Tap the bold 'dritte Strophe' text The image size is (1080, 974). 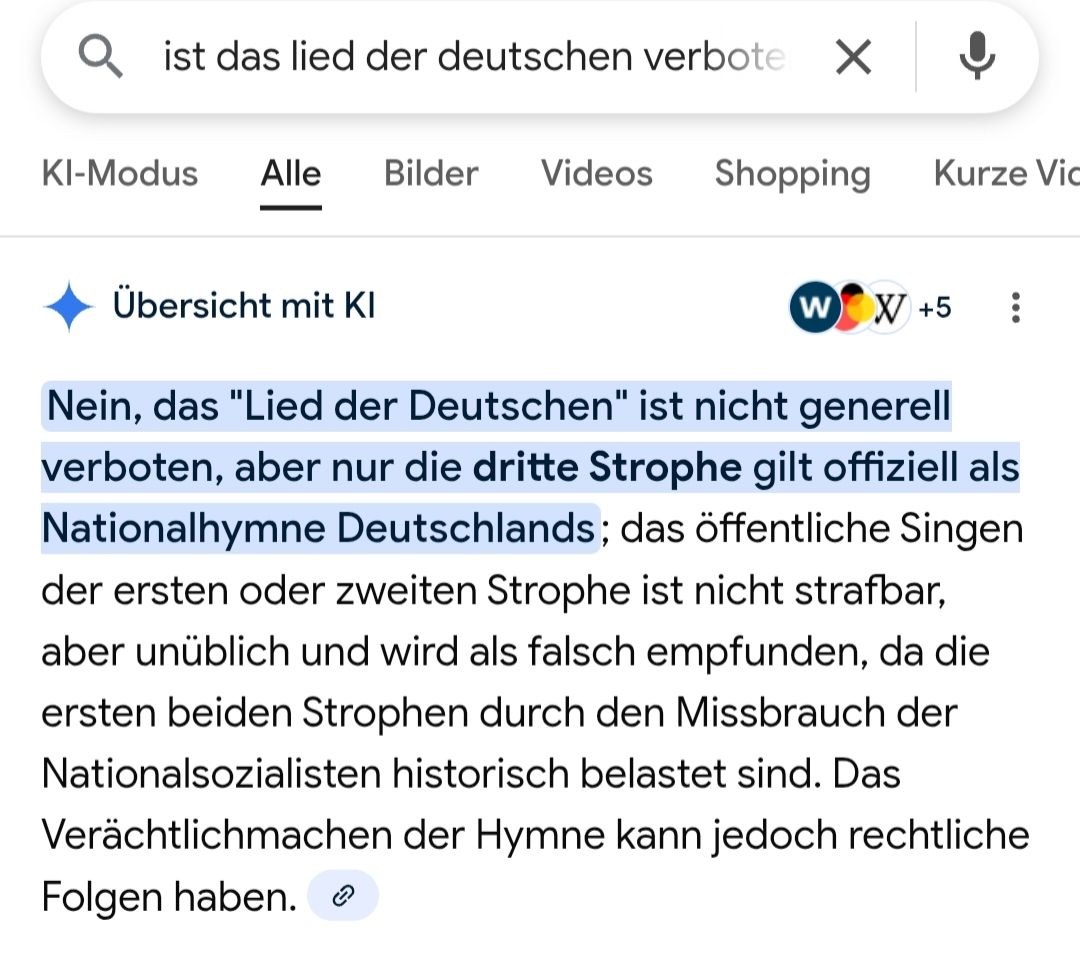608,468
